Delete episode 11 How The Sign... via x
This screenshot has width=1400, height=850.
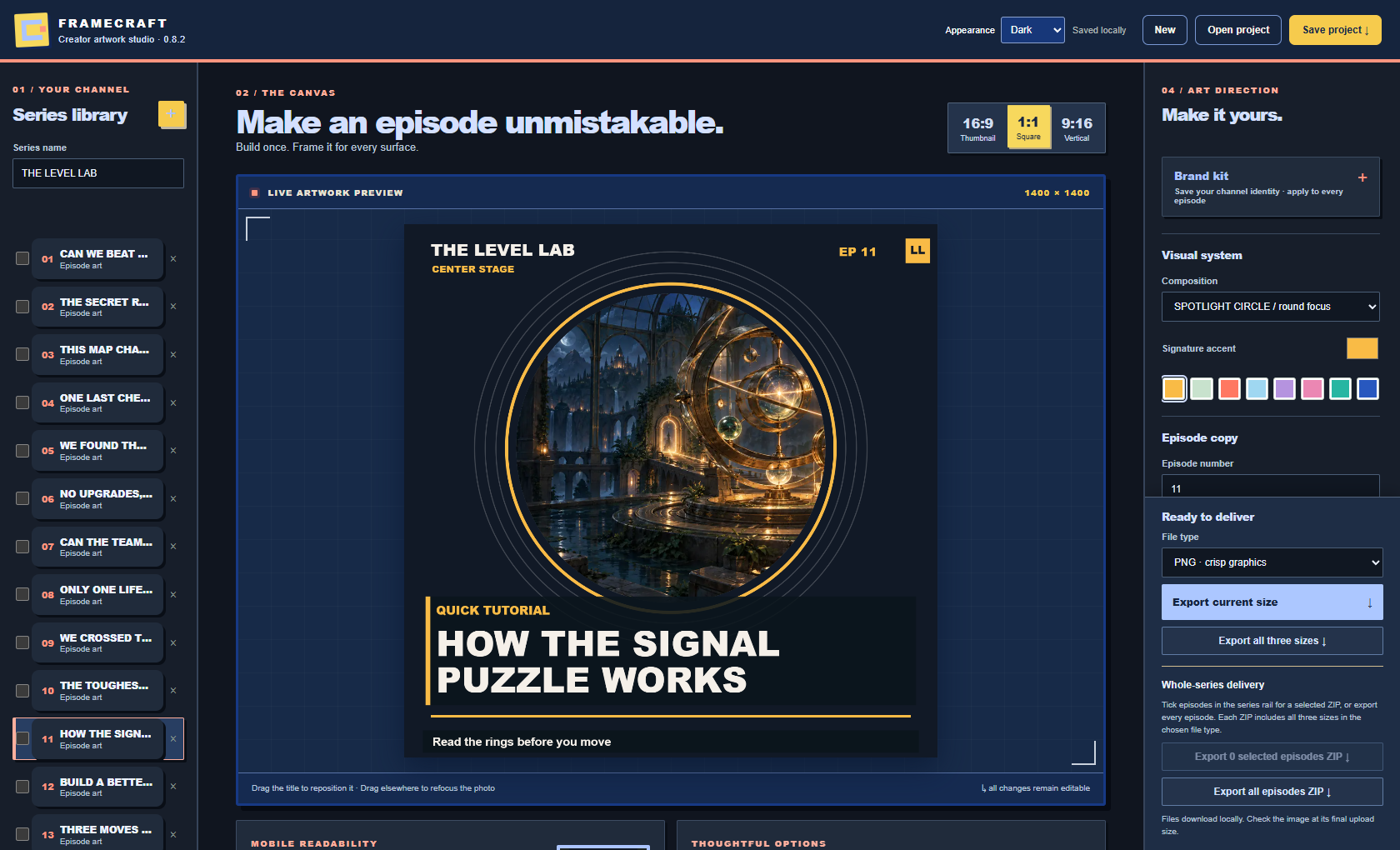point(173,739)
